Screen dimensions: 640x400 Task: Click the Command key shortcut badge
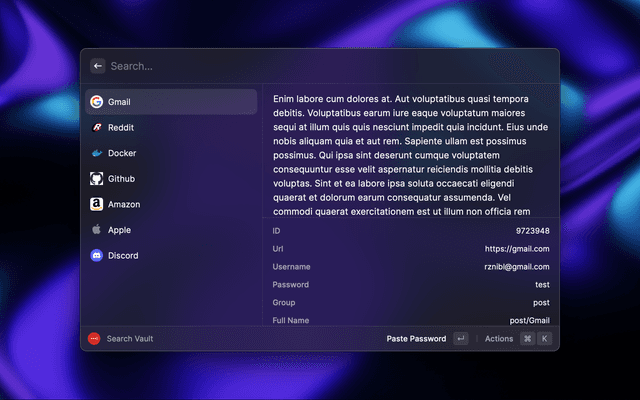526,339
